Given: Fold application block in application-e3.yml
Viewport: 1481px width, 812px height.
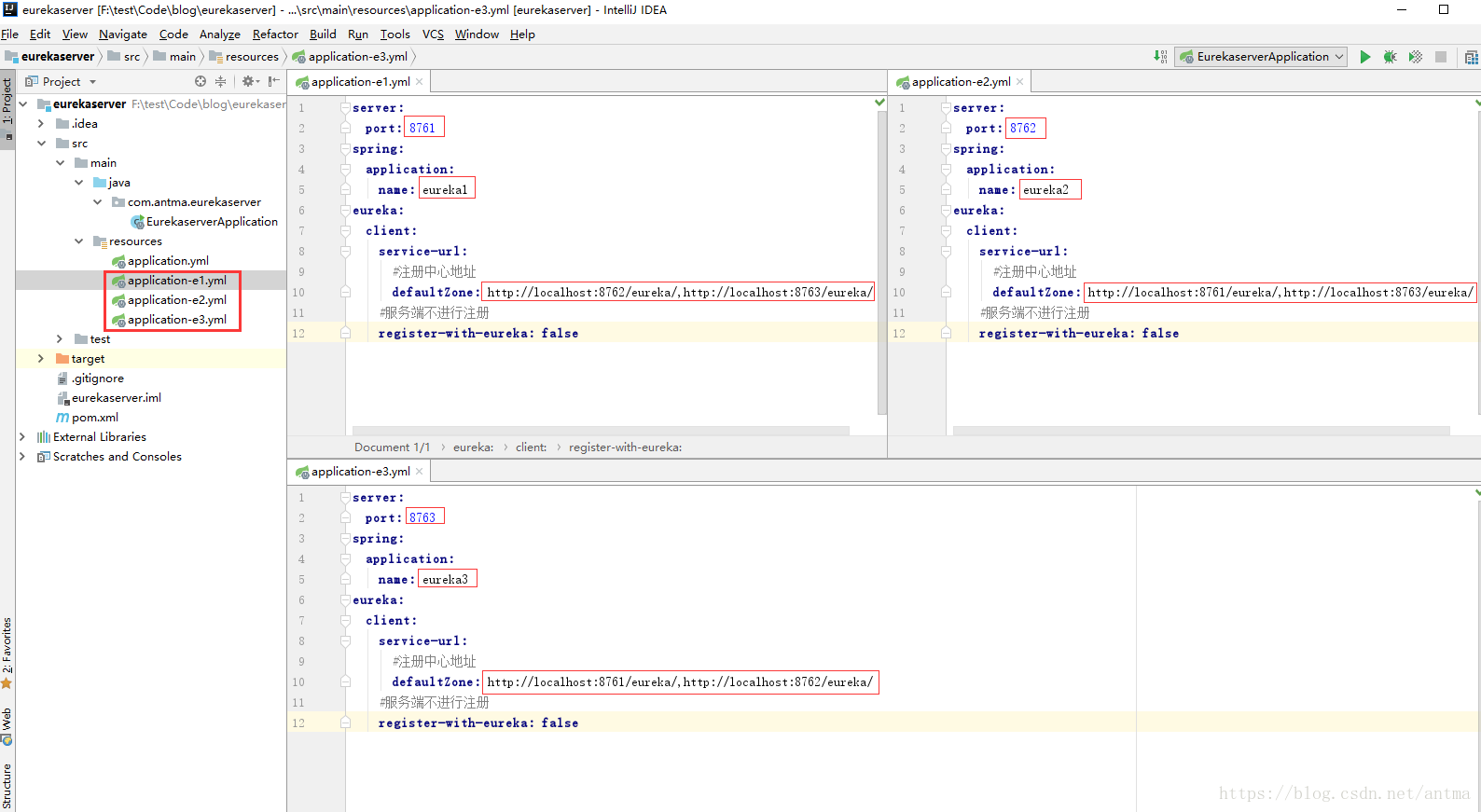Looking at the screenshot, I should (x=345, y=559).
